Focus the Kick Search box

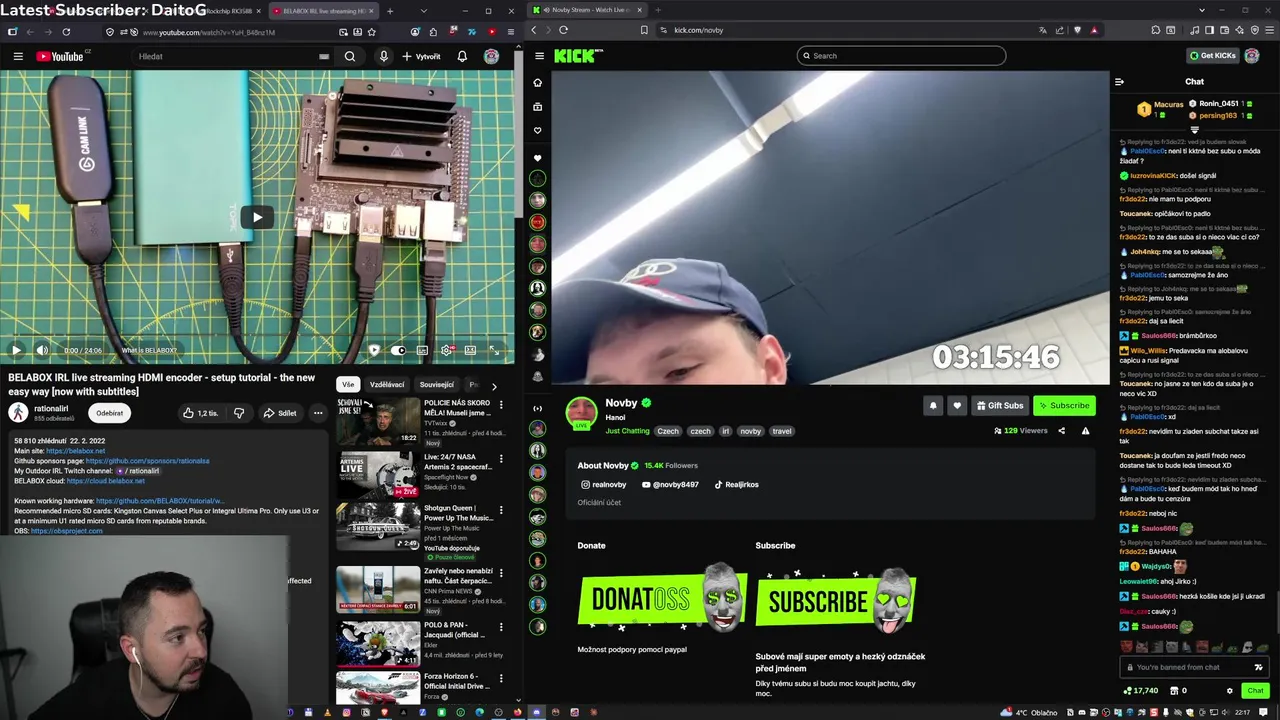click(901, 56)
